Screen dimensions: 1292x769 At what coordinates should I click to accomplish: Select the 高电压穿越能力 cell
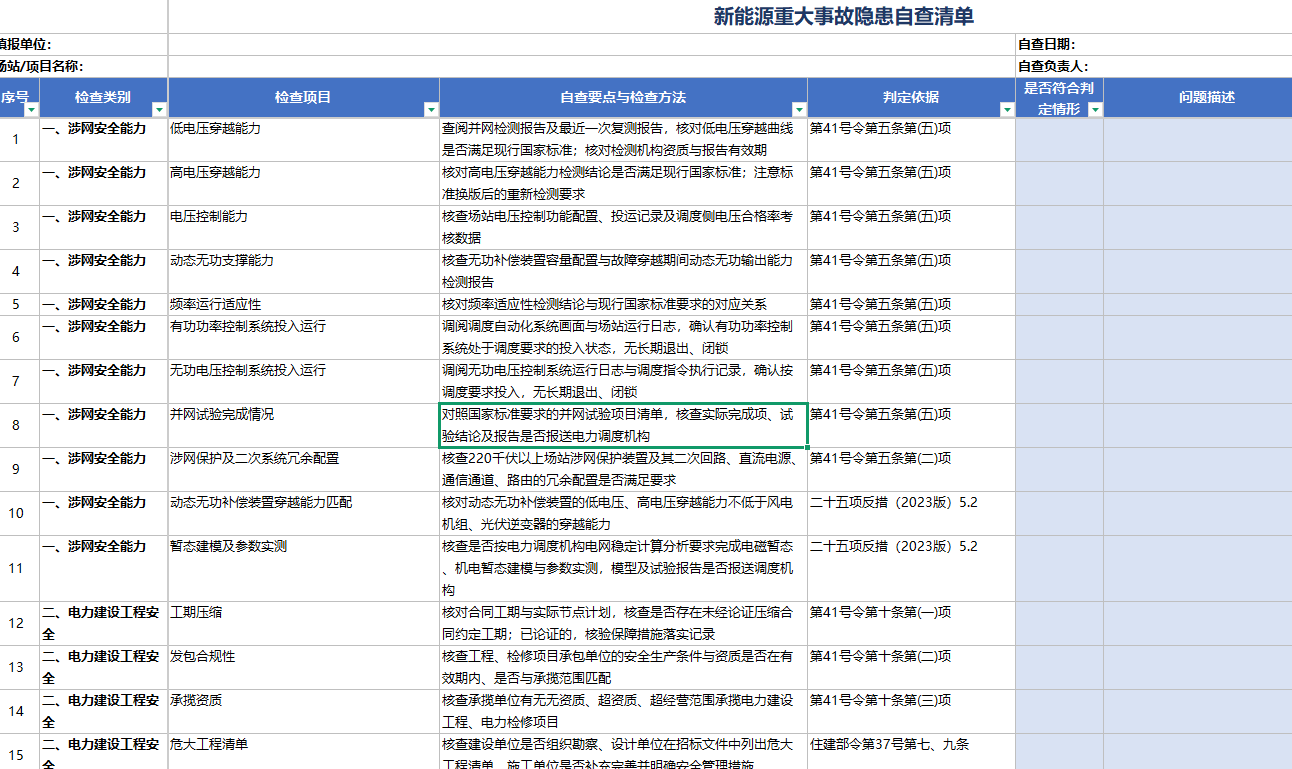(304, 183)
